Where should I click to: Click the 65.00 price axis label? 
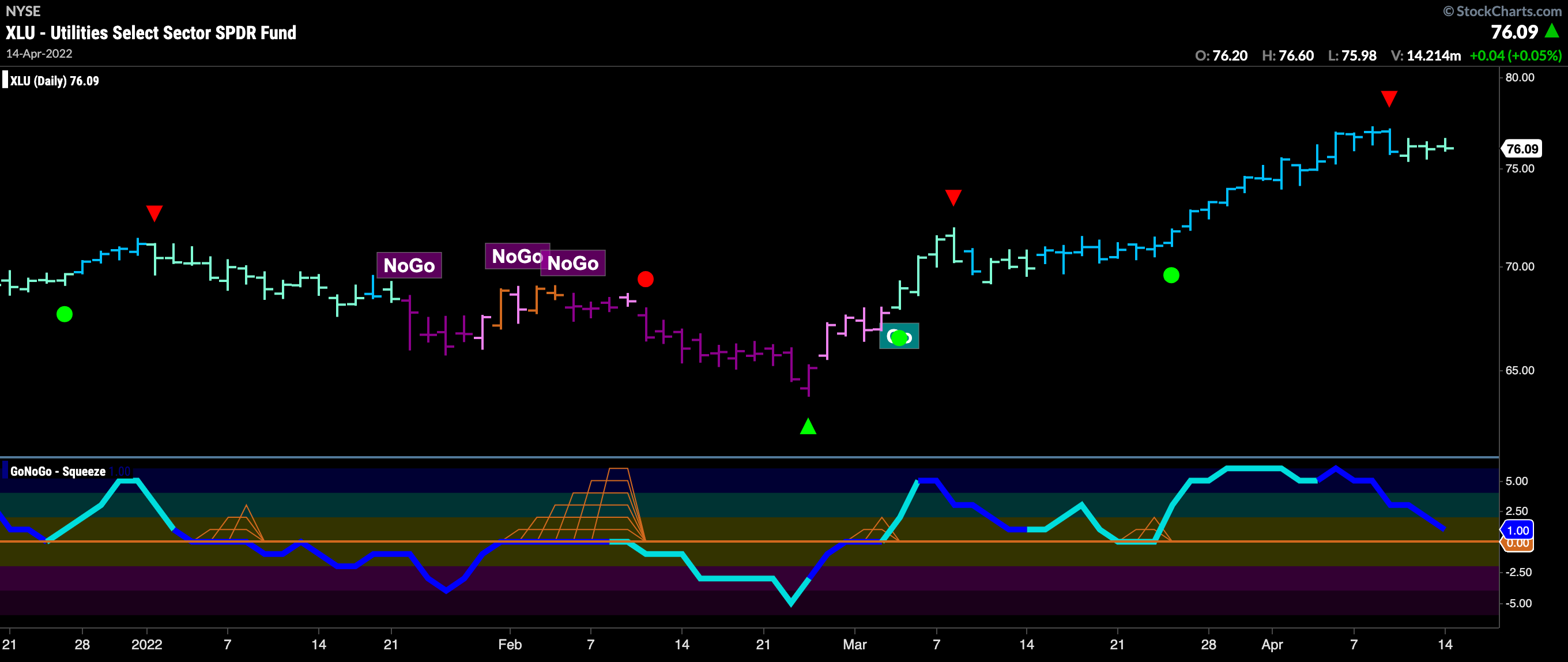[1520, 370]
